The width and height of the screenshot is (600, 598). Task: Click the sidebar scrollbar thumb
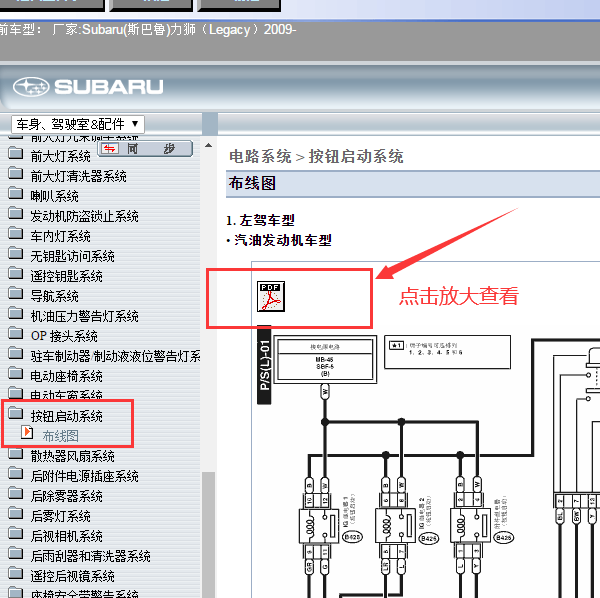pyautogui.click(x=209, y=534)
